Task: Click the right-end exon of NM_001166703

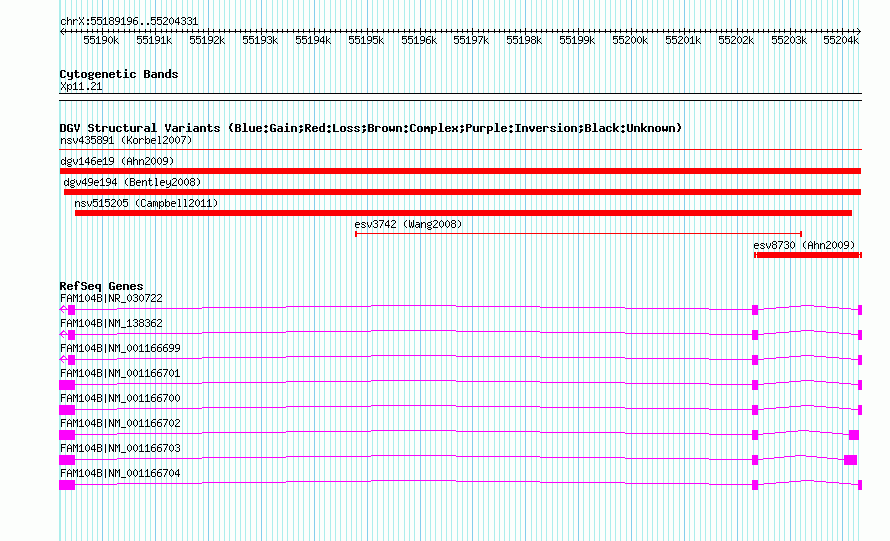Action: [850, 460]
